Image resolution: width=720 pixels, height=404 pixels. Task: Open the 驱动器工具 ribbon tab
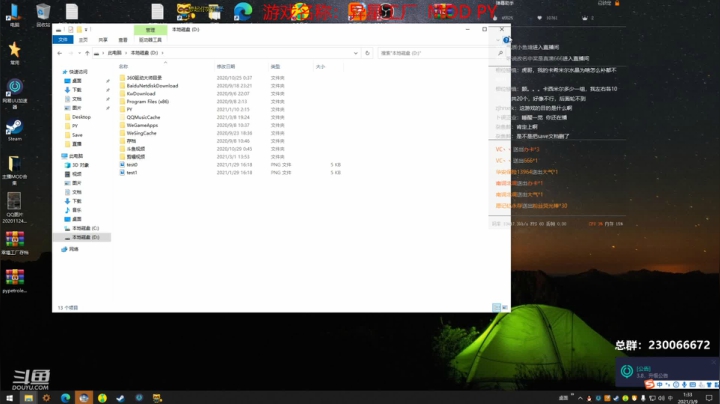150,40
